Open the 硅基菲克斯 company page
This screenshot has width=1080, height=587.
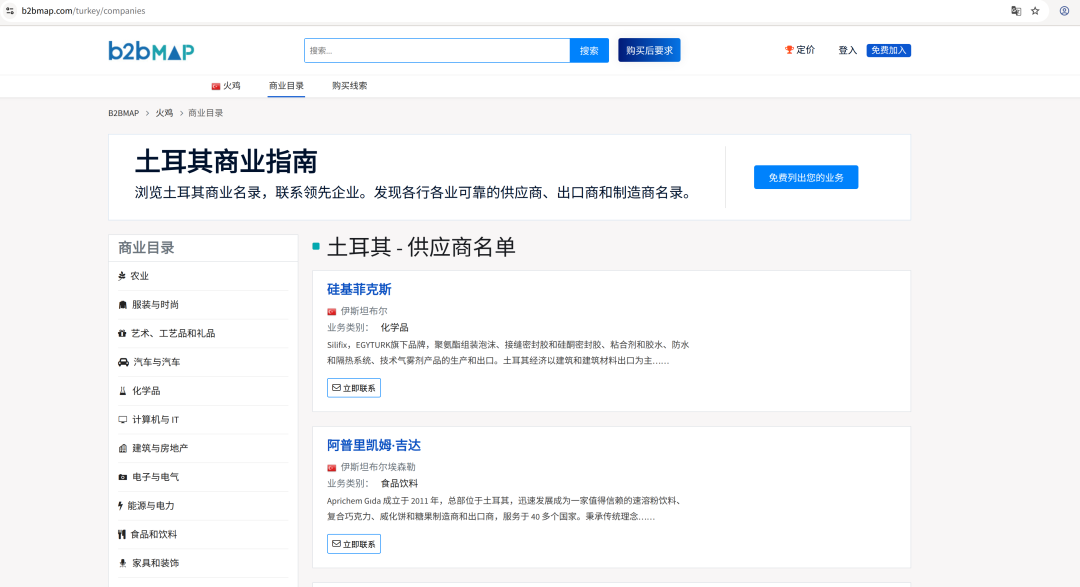coord(360,289)
